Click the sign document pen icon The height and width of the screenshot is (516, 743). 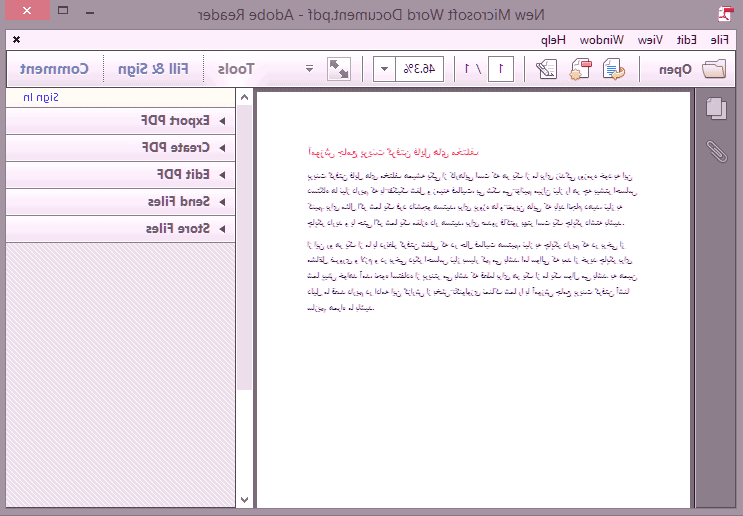pyautogui.click(x=546, y=69)
